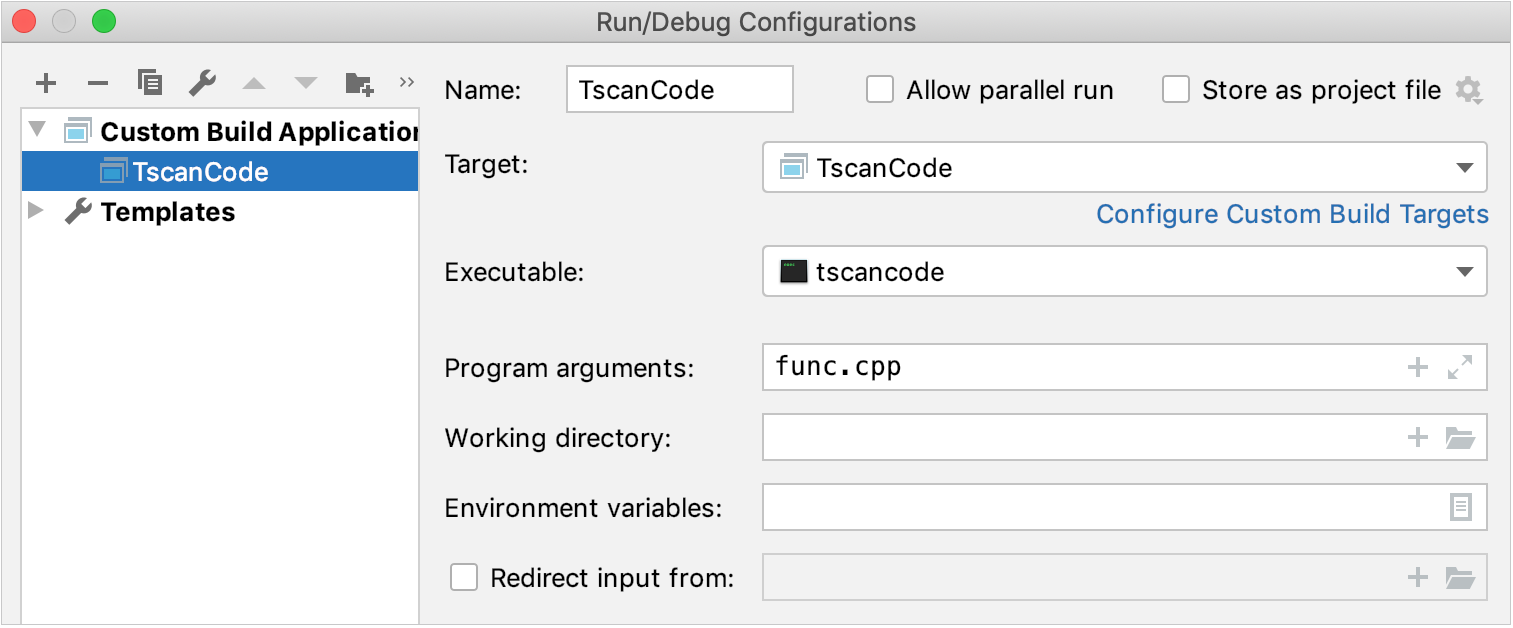Create a new folder for configurations
Screen dimensions: 1513x628
pos(358,83)
